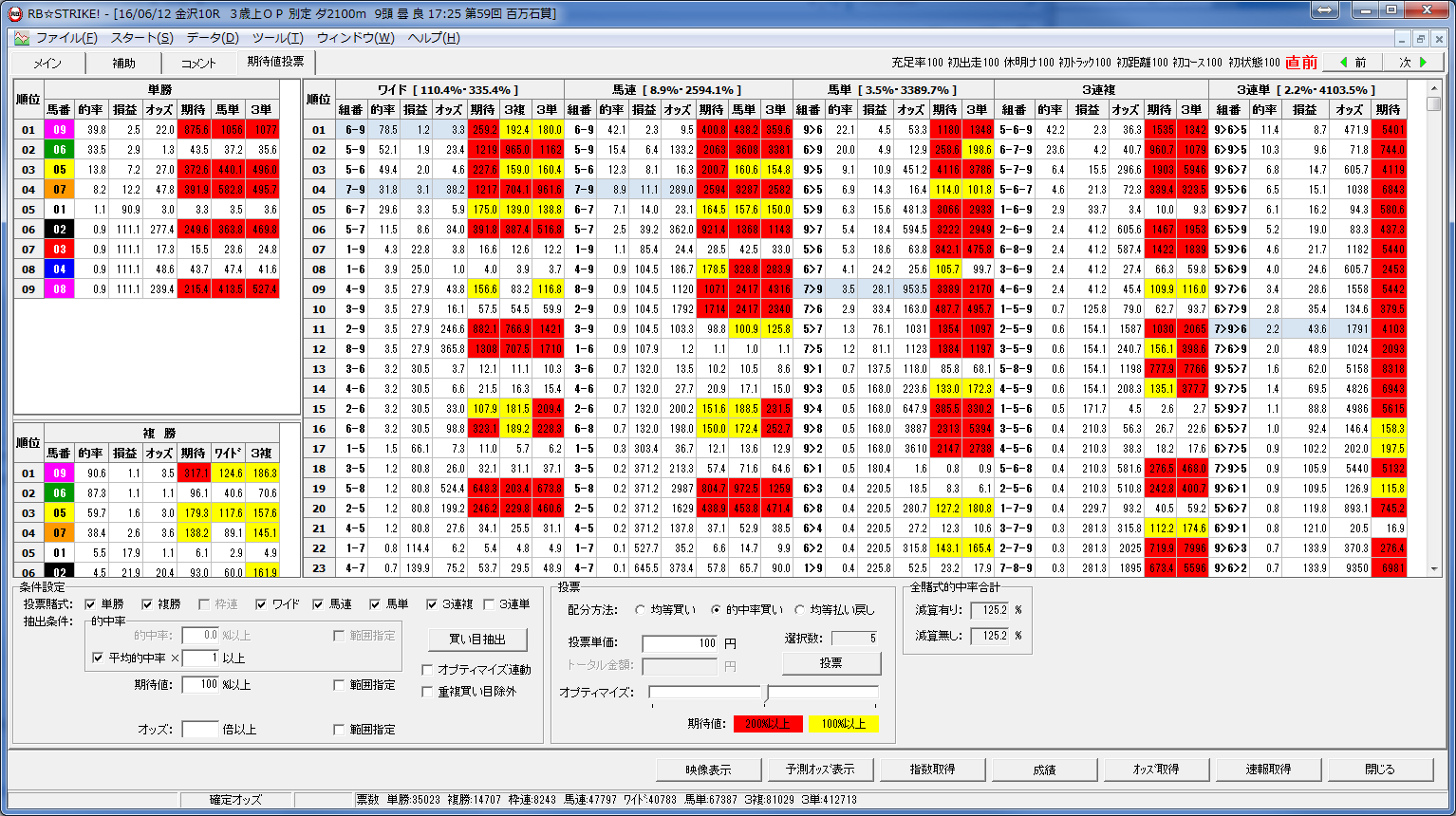
Task: Select the 9>6>5 combination in 3連単 column
Action: coord(1230,130)
